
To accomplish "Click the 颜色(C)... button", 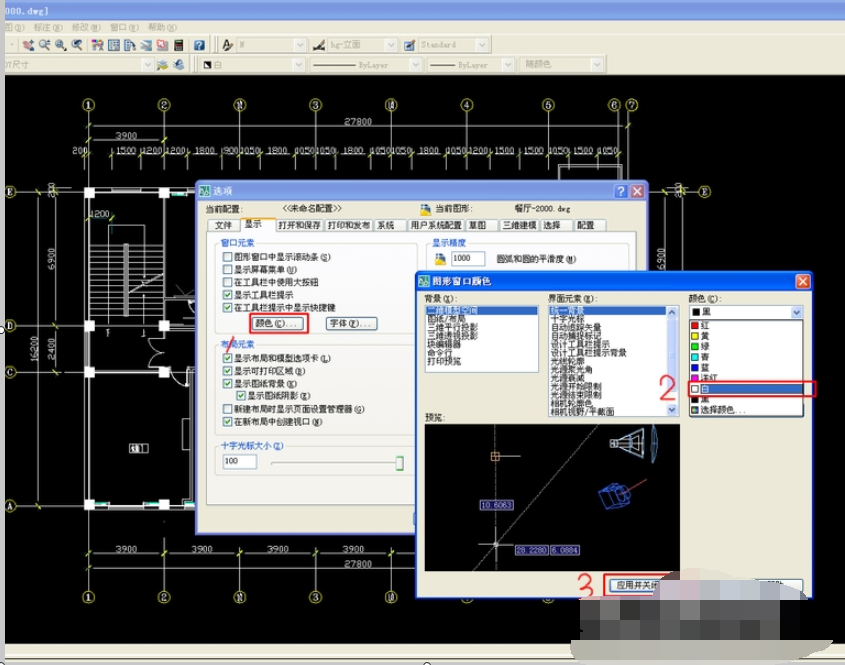I will [x=279, y=323].
